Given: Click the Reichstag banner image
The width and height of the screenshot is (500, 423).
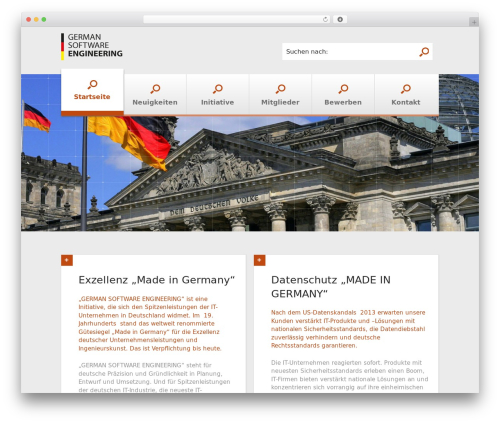Looking at the screenshot, I should click(250, 173).
